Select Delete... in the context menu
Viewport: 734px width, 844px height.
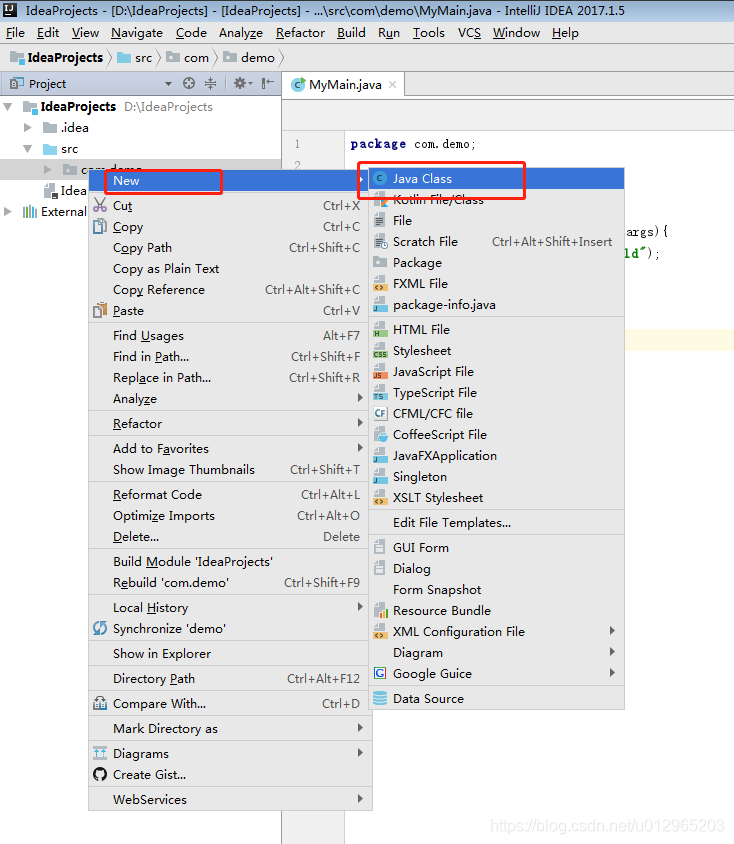click(x=136, y=537)
